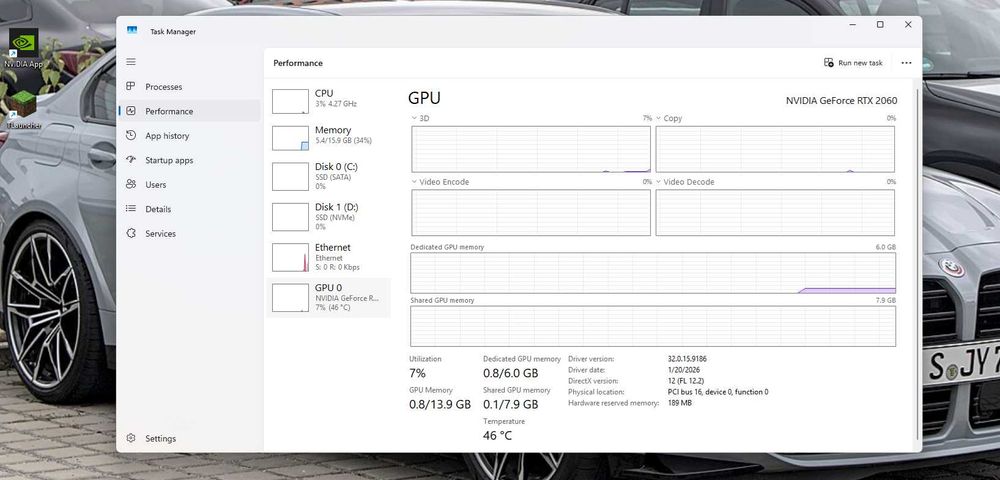Click the App history clock icon

point(131,135)
